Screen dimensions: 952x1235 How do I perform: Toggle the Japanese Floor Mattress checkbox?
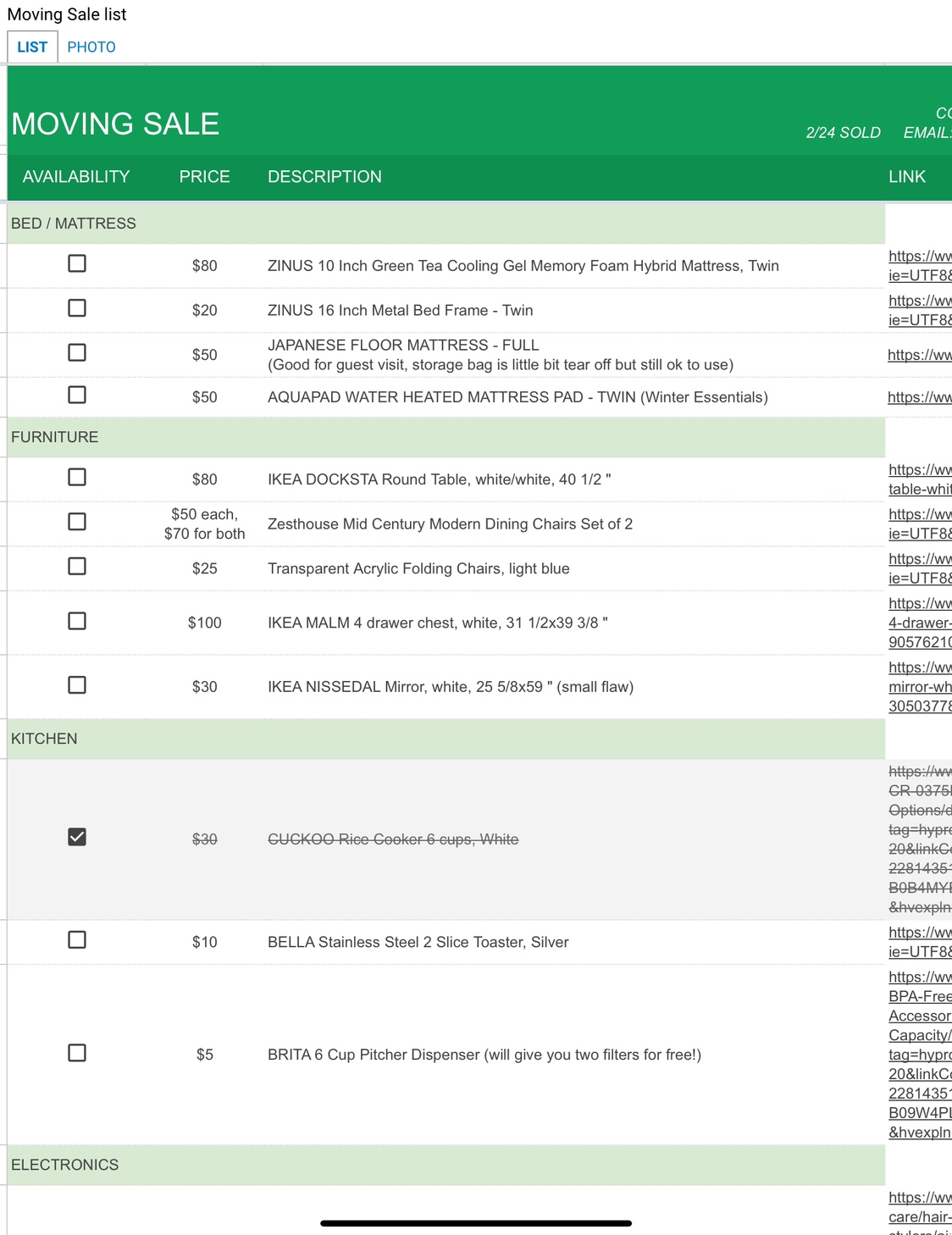click(77, 352)
